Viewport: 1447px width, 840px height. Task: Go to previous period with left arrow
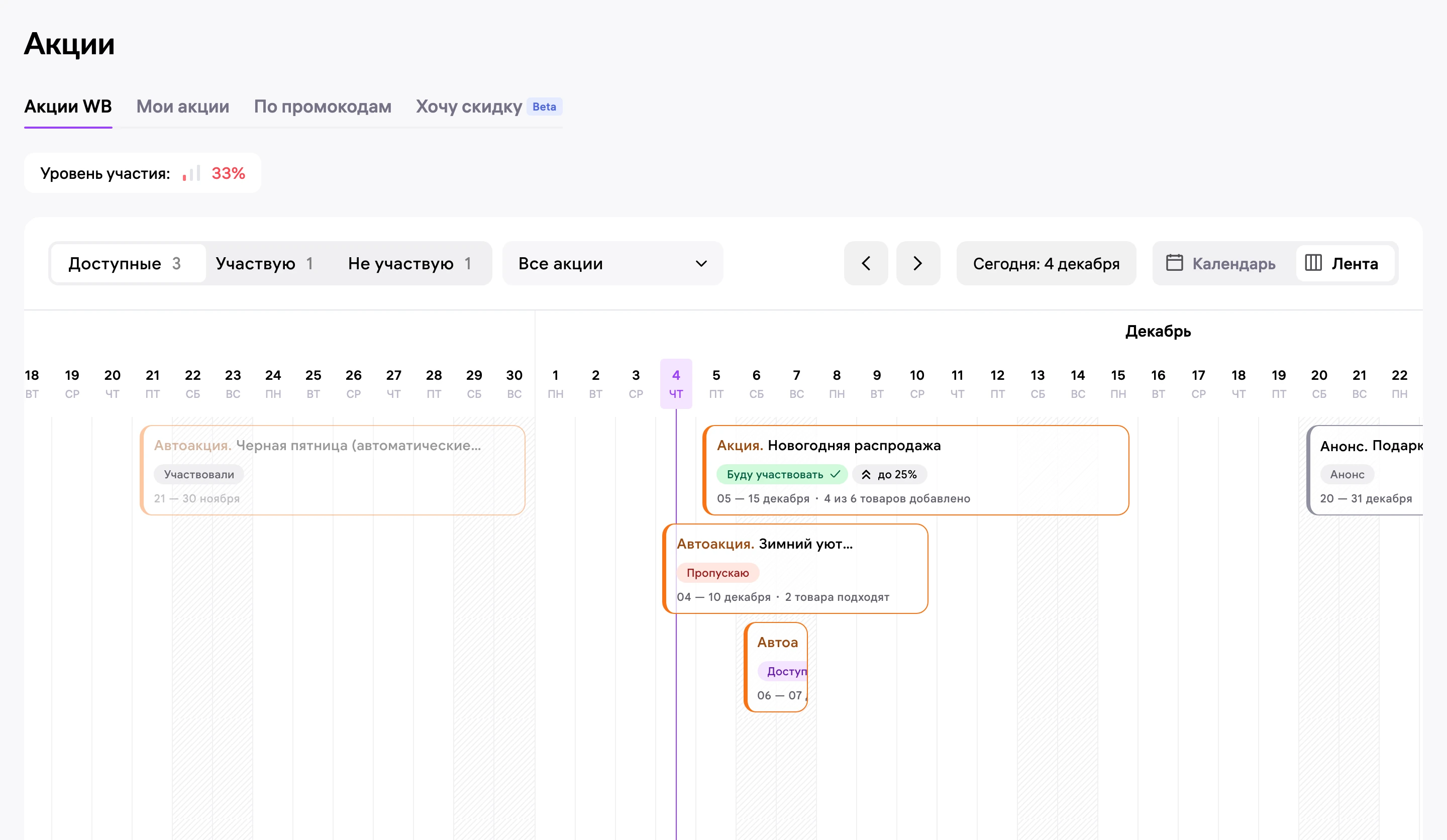tap(866, 263)
